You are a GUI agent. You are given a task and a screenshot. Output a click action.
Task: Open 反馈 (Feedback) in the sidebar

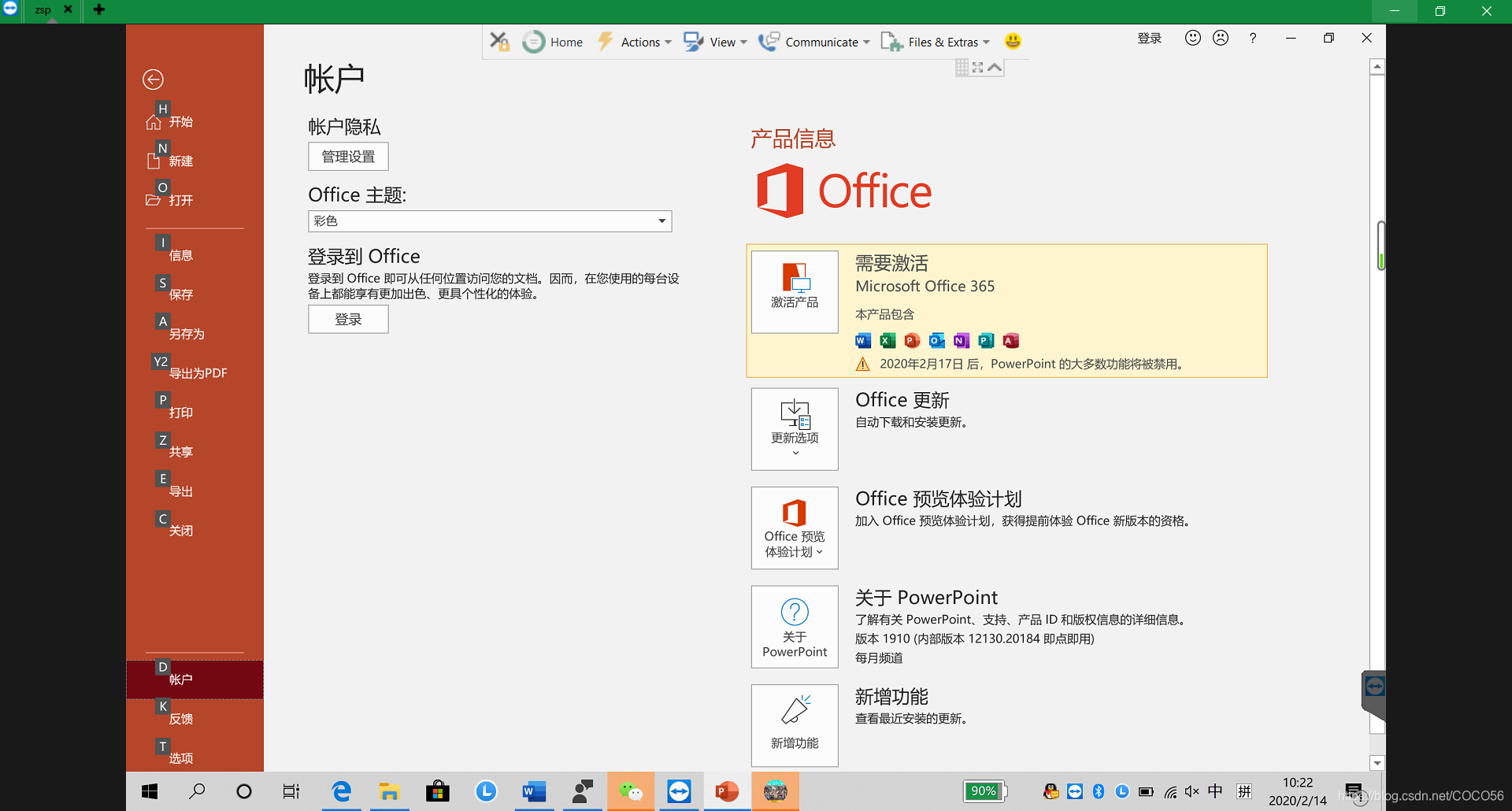(x=180, y=719)
